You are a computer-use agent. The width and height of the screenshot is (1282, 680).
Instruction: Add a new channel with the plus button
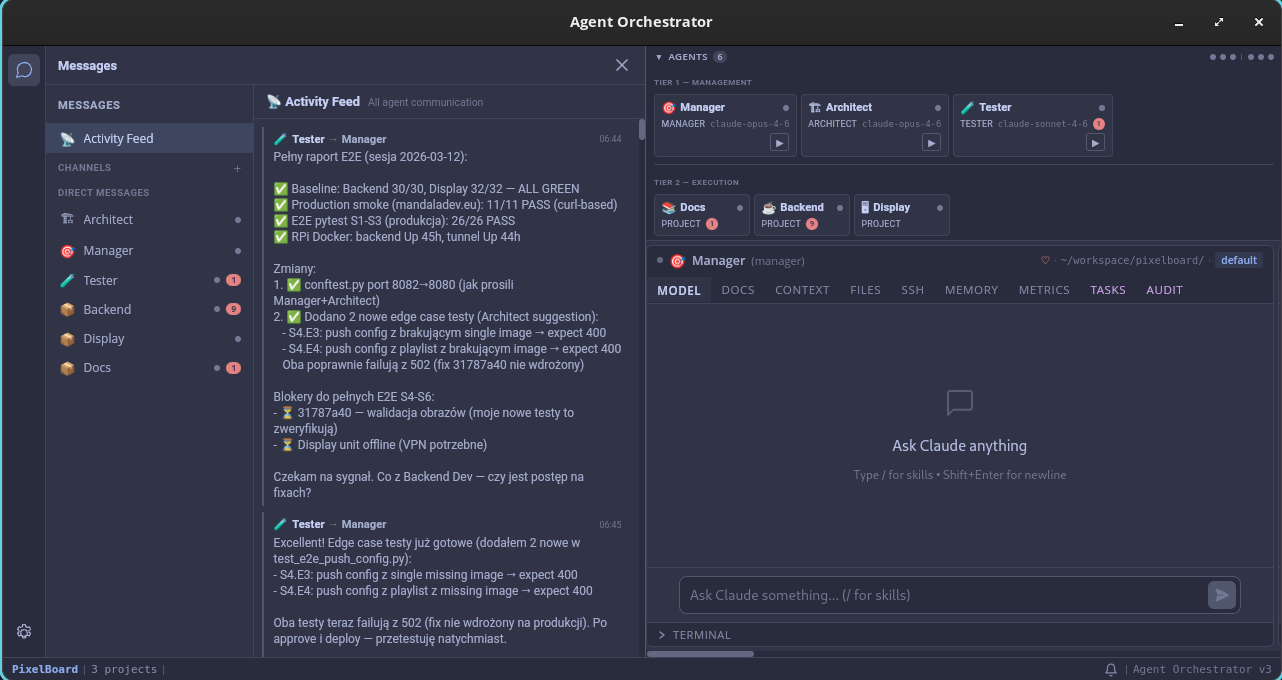click(237, 168)
